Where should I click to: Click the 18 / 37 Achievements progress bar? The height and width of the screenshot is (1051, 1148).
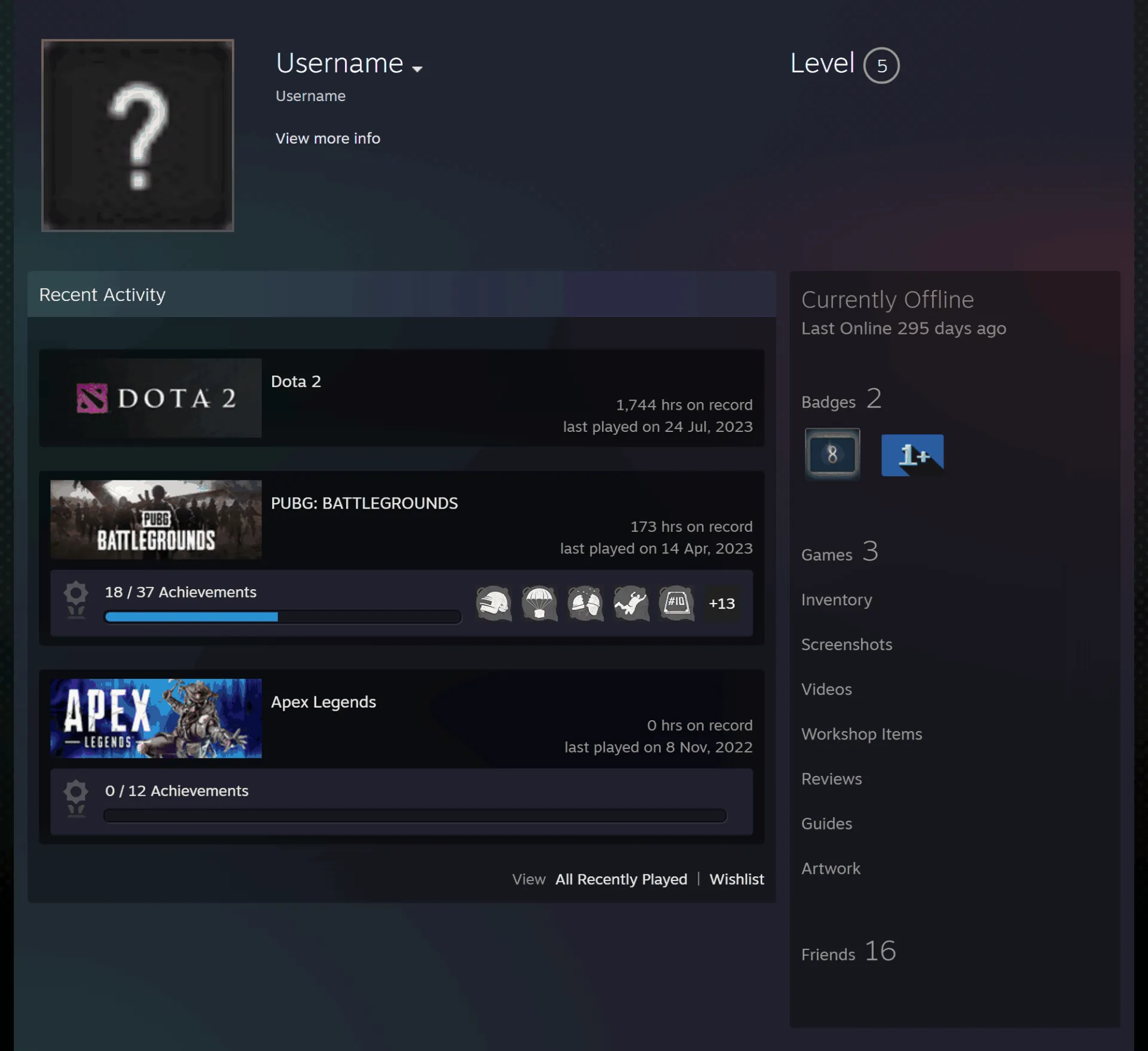(x=283, y=617)
